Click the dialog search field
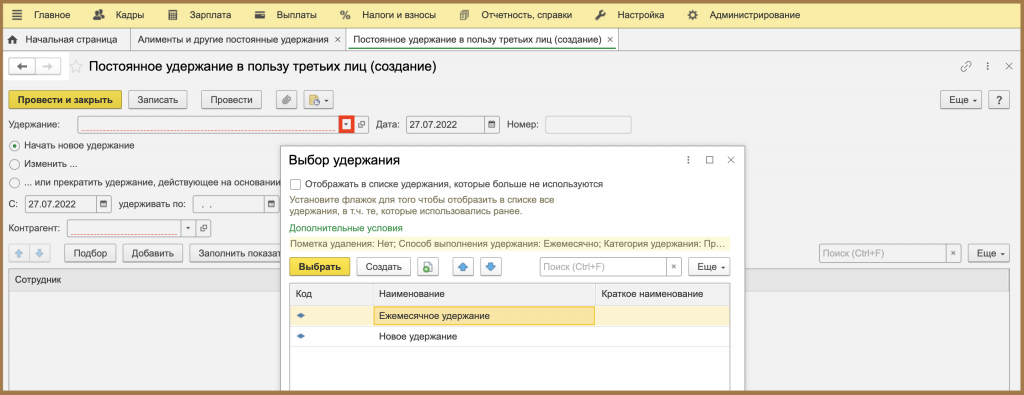 tap(603, 266)
